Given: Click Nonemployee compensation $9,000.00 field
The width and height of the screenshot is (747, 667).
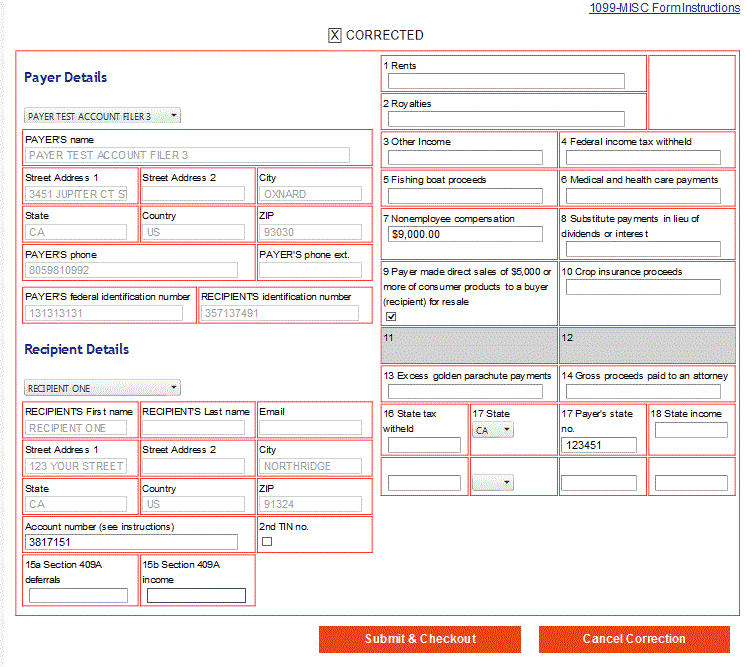Looking at the screenshot, I should pyautogui.click(x=465, y=234).
